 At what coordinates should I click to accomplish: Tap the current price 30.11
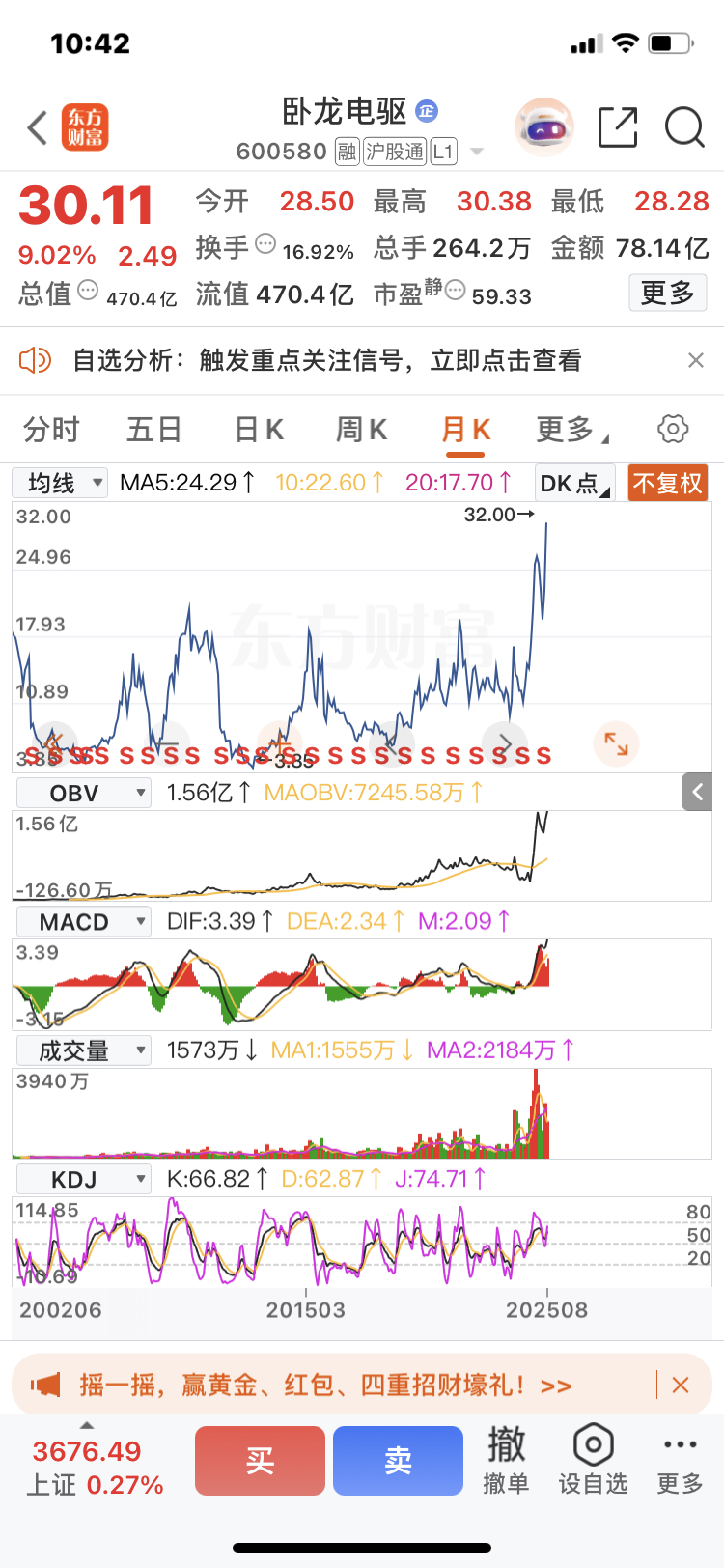86,206
